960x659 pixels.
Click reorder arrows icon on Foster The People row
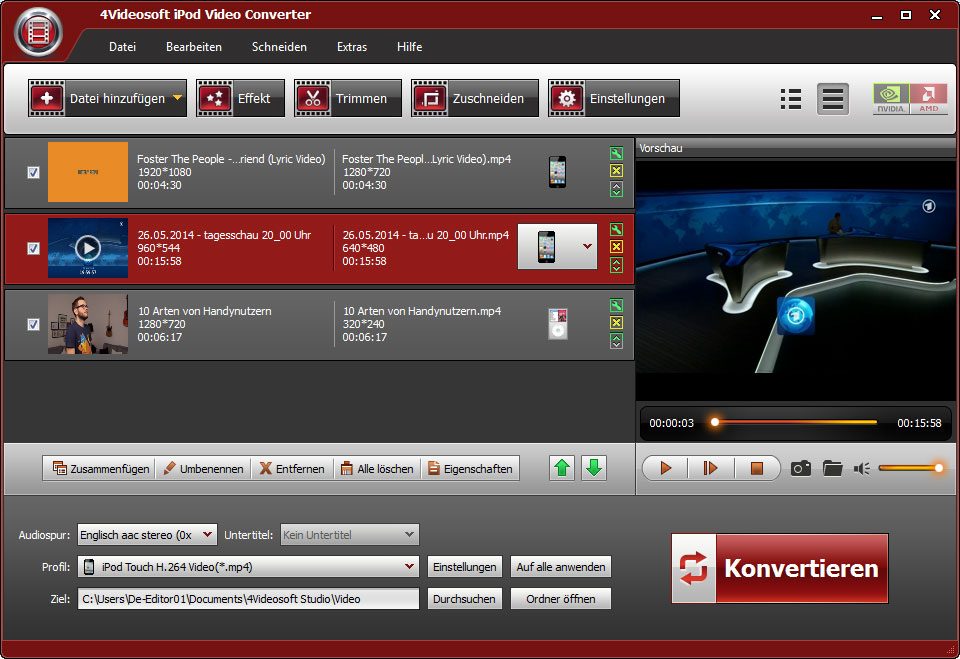point(617,189)
